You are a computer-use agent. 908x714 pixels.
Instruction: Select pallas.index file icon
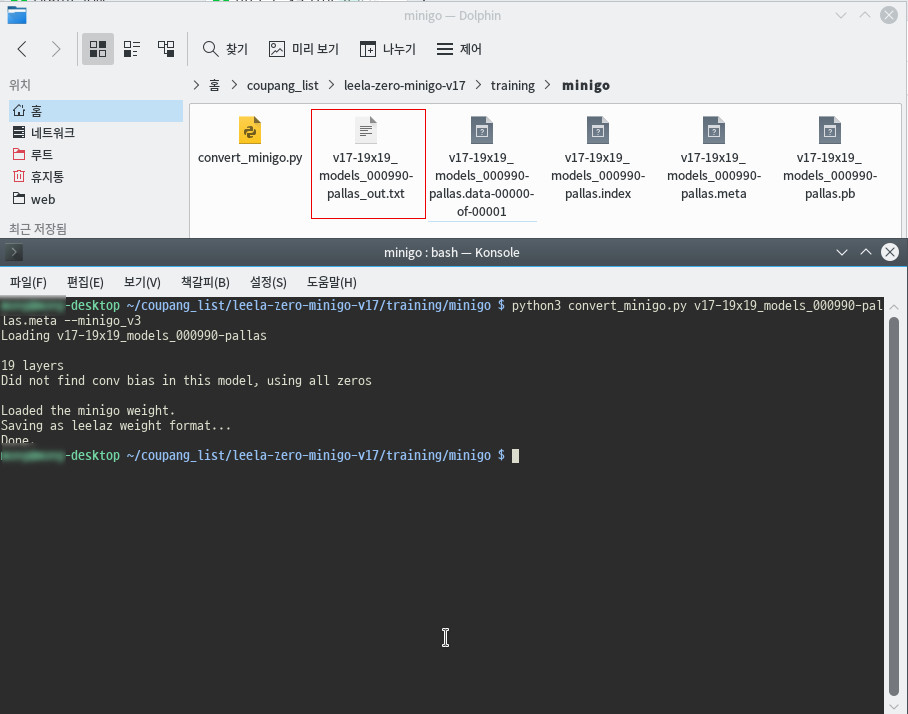tap(598, 130)
